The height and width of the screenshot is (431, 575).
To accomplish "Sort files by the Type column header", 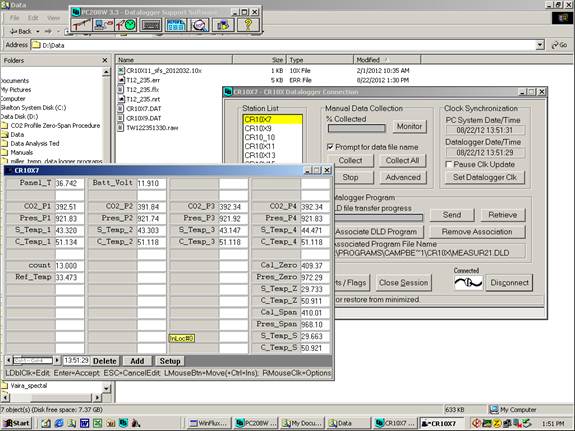I will [x=320, y=59].
